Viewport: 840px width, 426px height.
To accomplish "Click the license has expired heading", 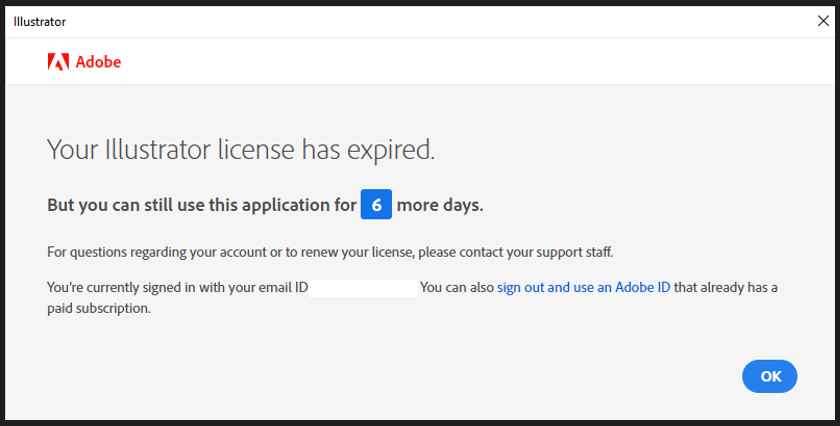I will click(x=241, y=150).
